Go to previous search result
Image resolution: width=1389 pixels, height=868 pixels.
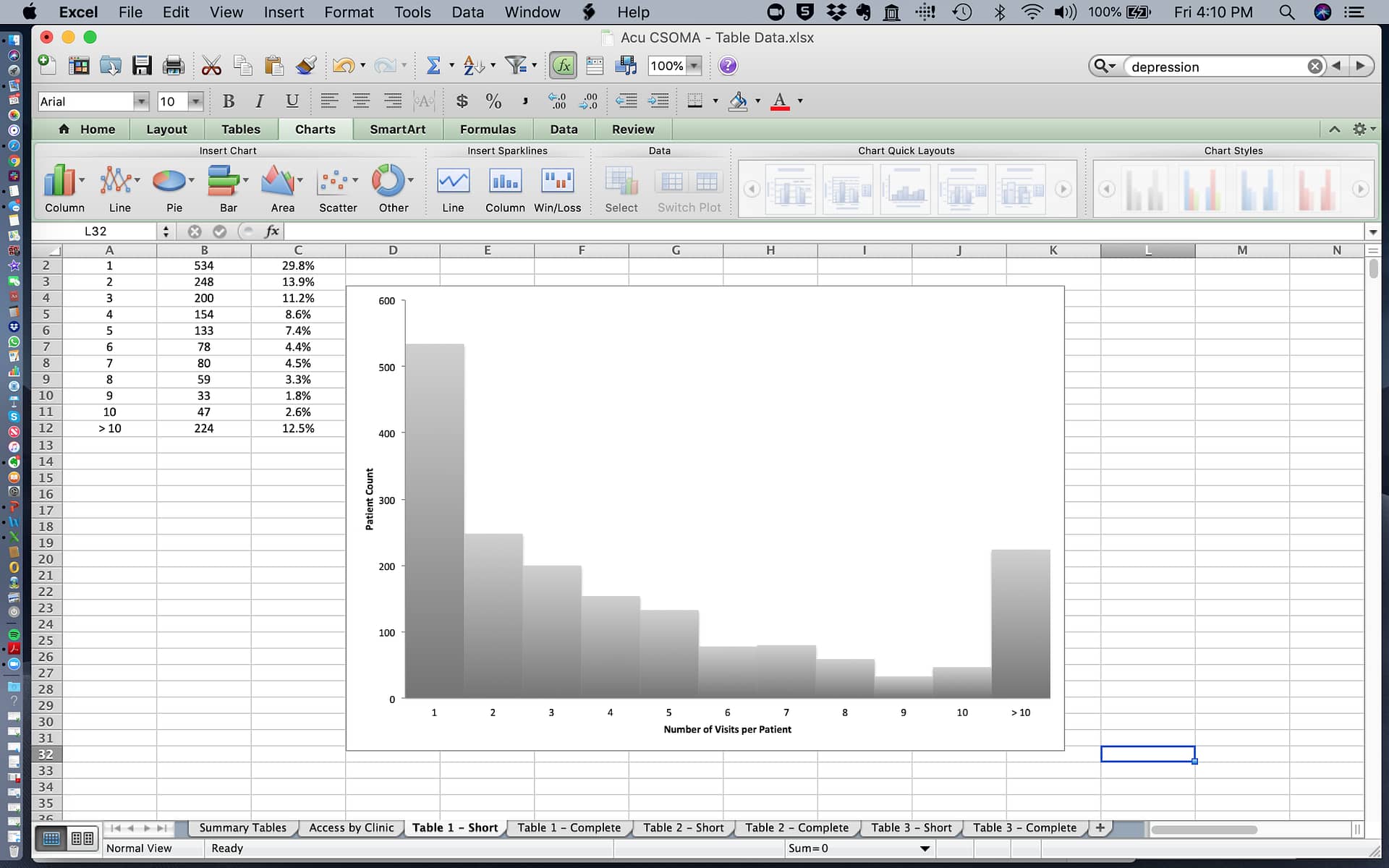point(1336,66)
